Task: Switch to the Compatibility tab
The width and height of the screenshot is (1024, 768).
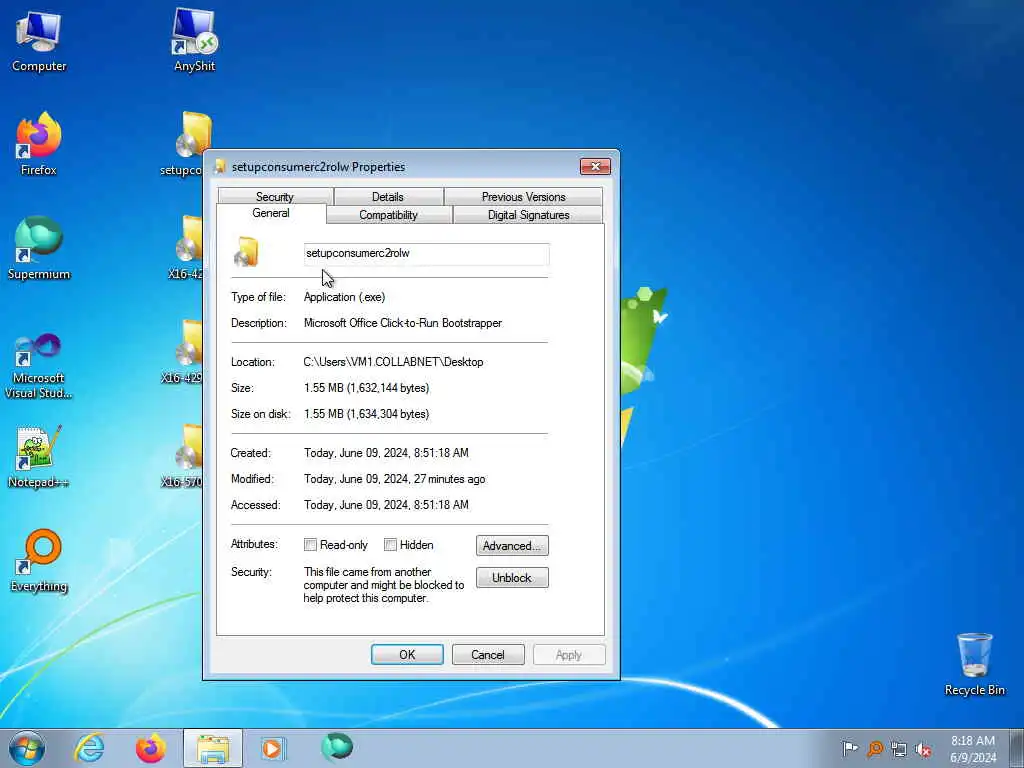Action: pyautogui.click(x=389, y=215)
